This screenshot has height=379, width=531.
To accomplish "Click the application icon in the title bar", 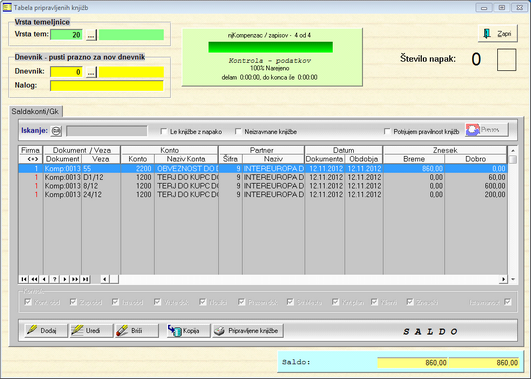I will 7,7.
